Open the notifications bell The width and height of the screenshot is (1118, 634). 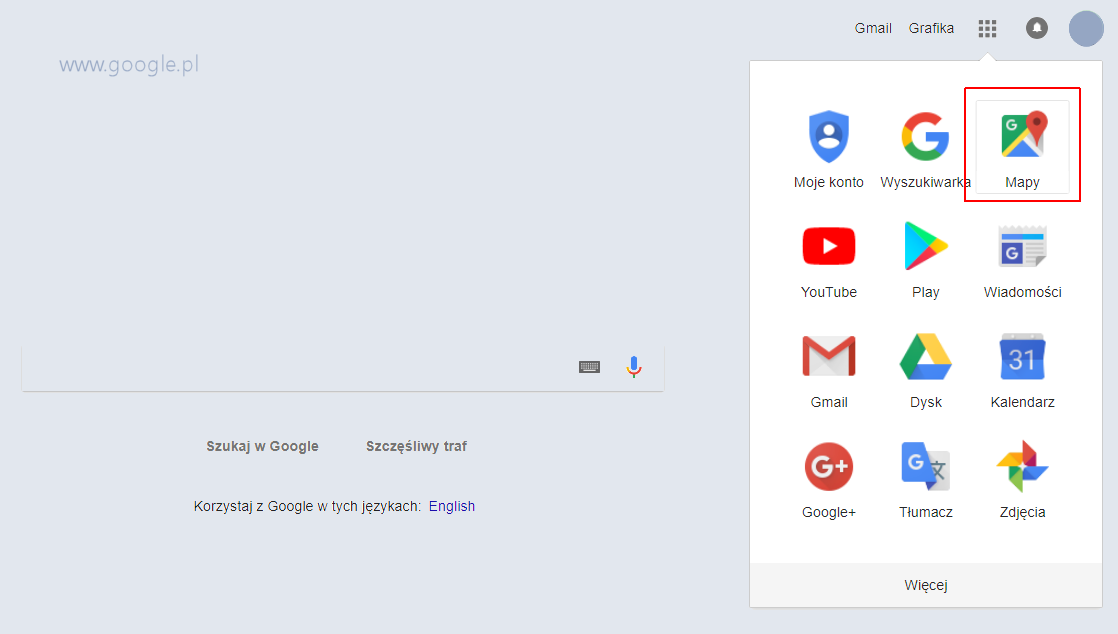click(x=1037, y=29)
